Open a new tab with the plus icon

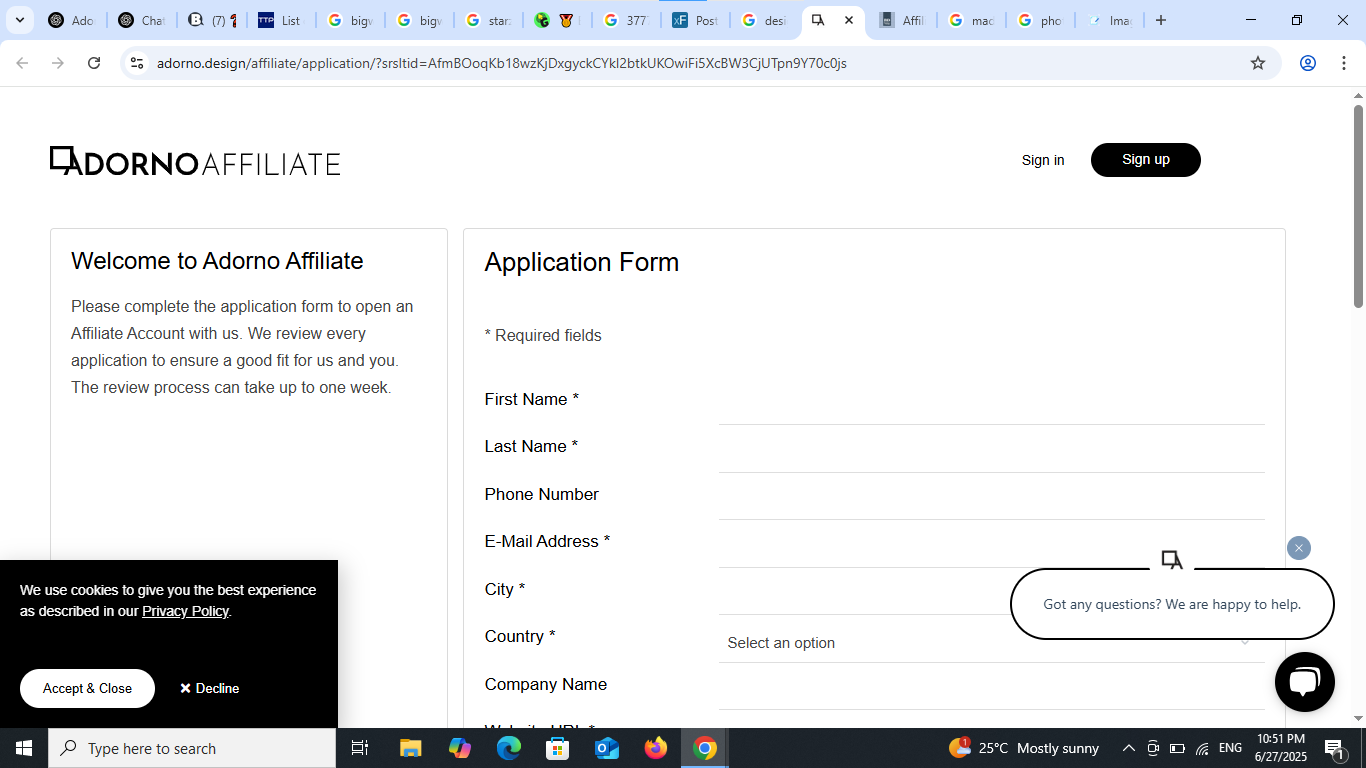(1161, 20)
